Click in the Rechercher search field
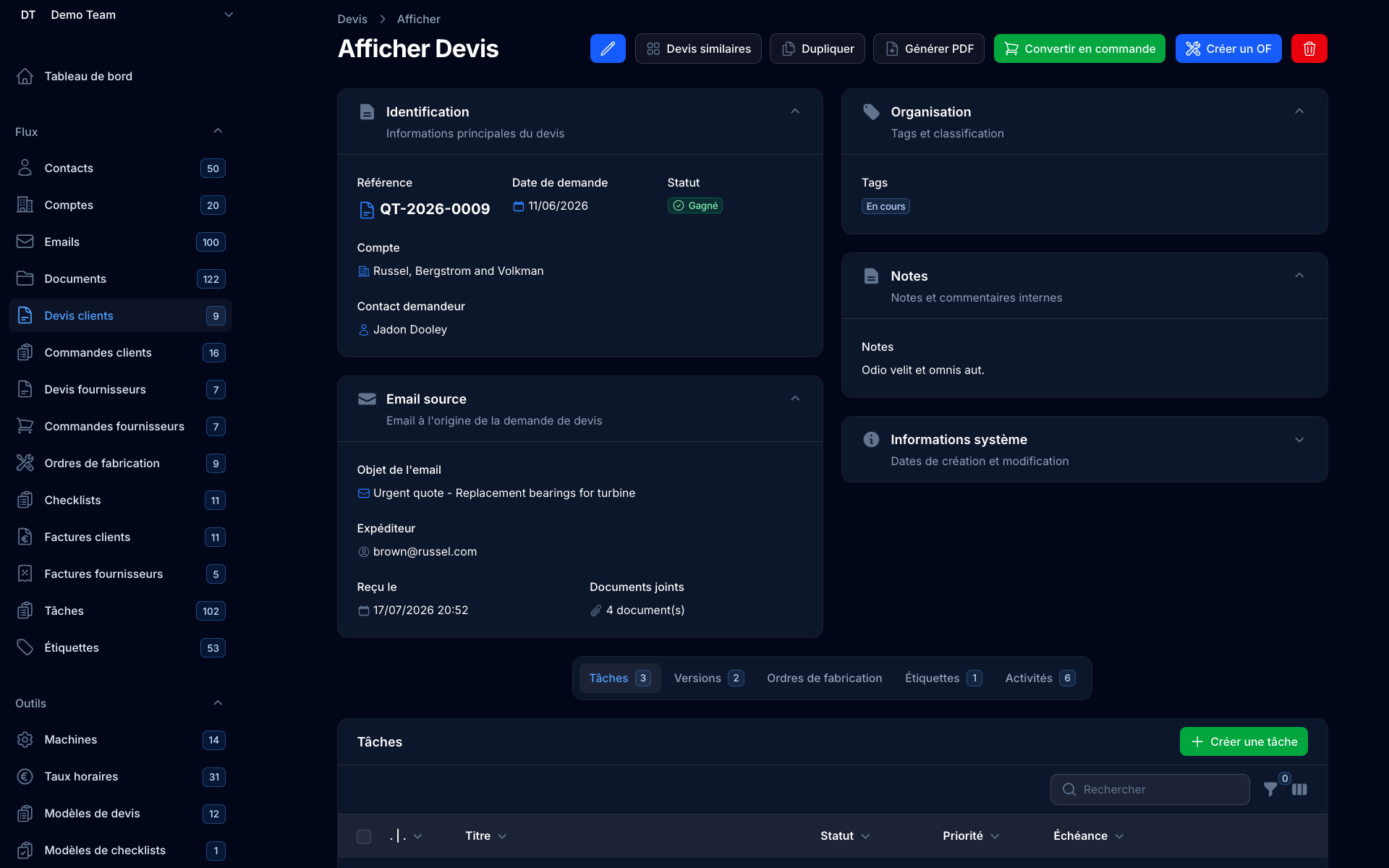Image resolution: width=1389 pixels, height=868 pixels. point(1150,789)
